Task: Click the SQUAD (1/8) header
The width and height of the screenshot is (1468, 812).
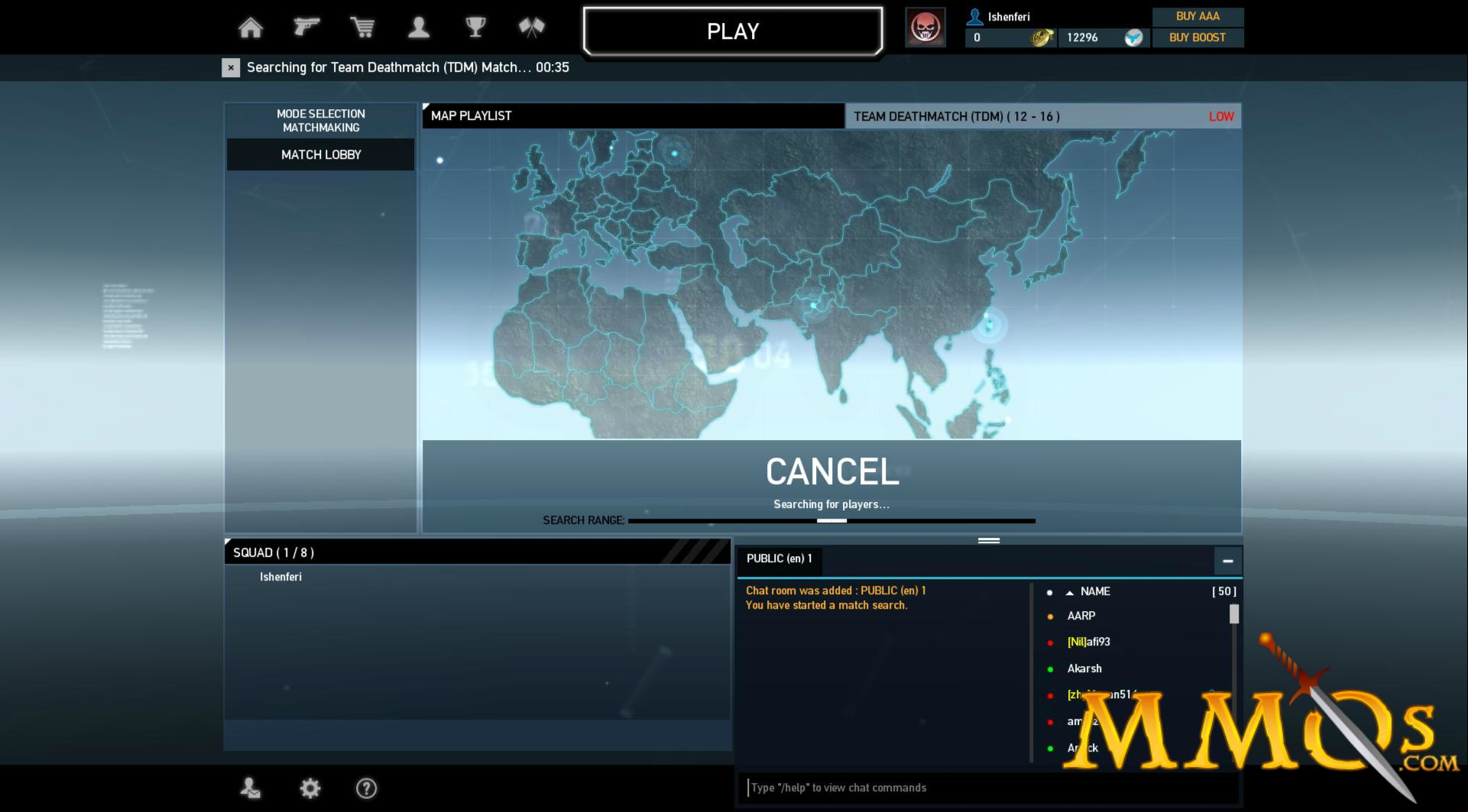Action: click(478, 552)
